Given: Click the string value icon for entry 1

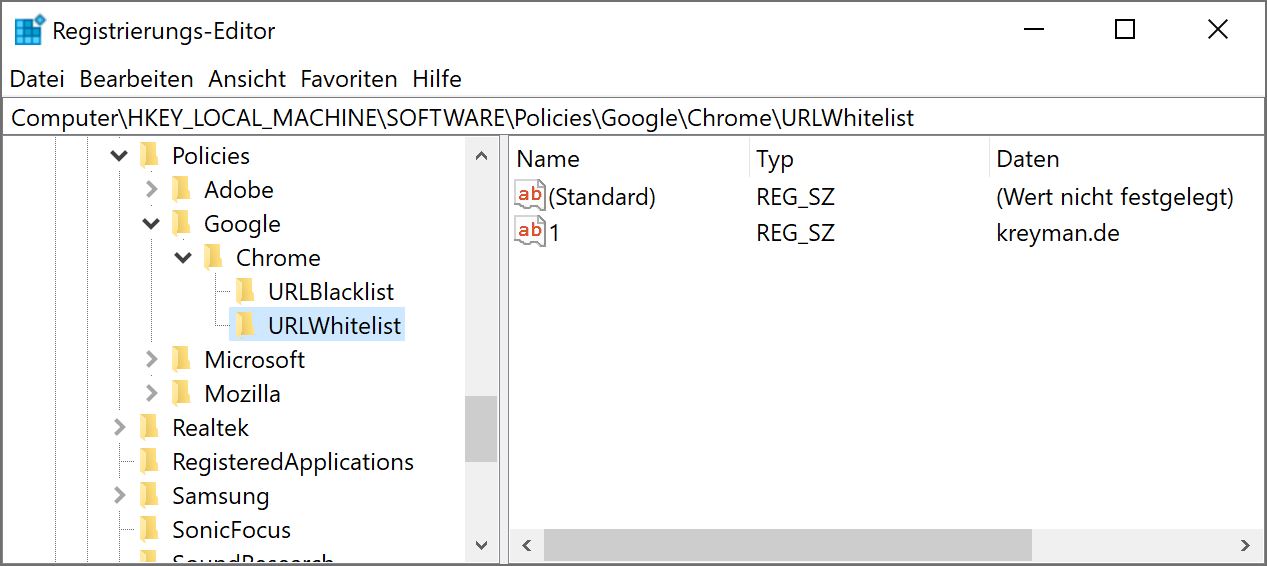Looking at the screenshot, I should (530, 232).
